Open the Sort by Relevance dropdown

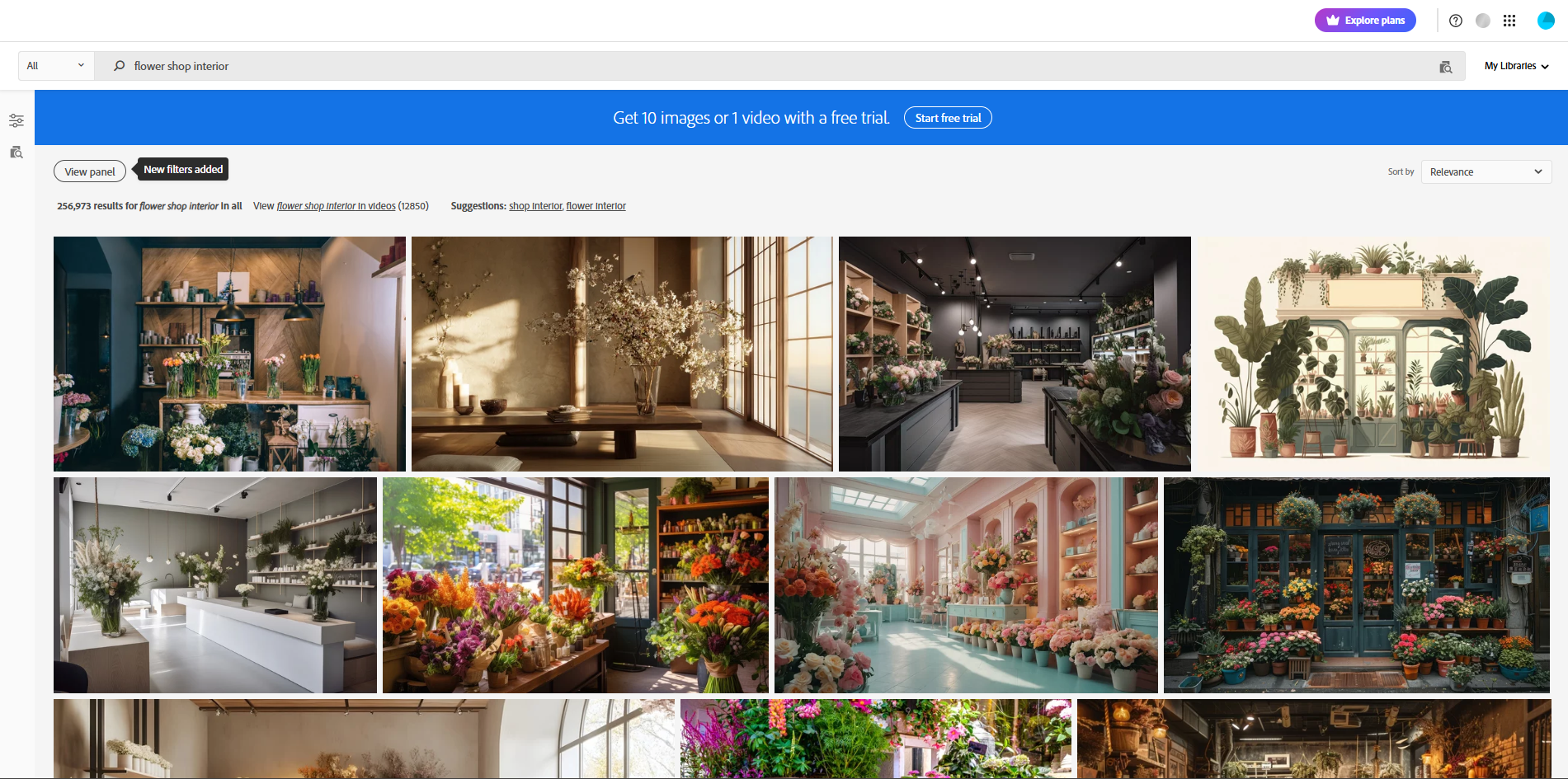pyautogui.click(x=1485, y=171)
